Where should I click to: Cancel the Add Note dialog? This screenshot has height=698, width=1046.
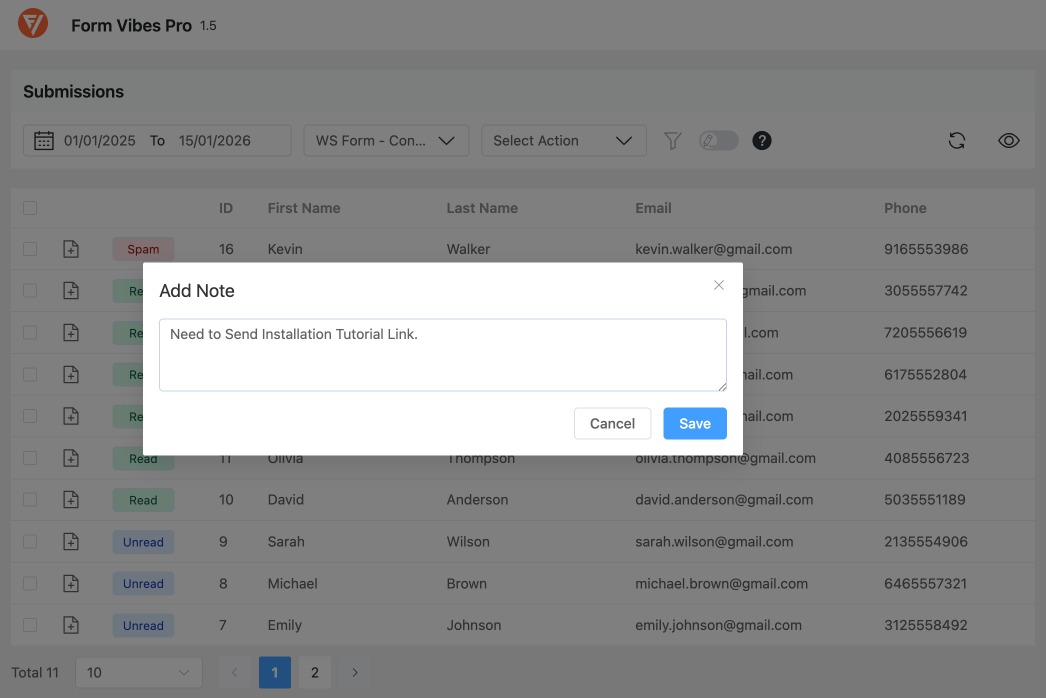click(612, 423)
